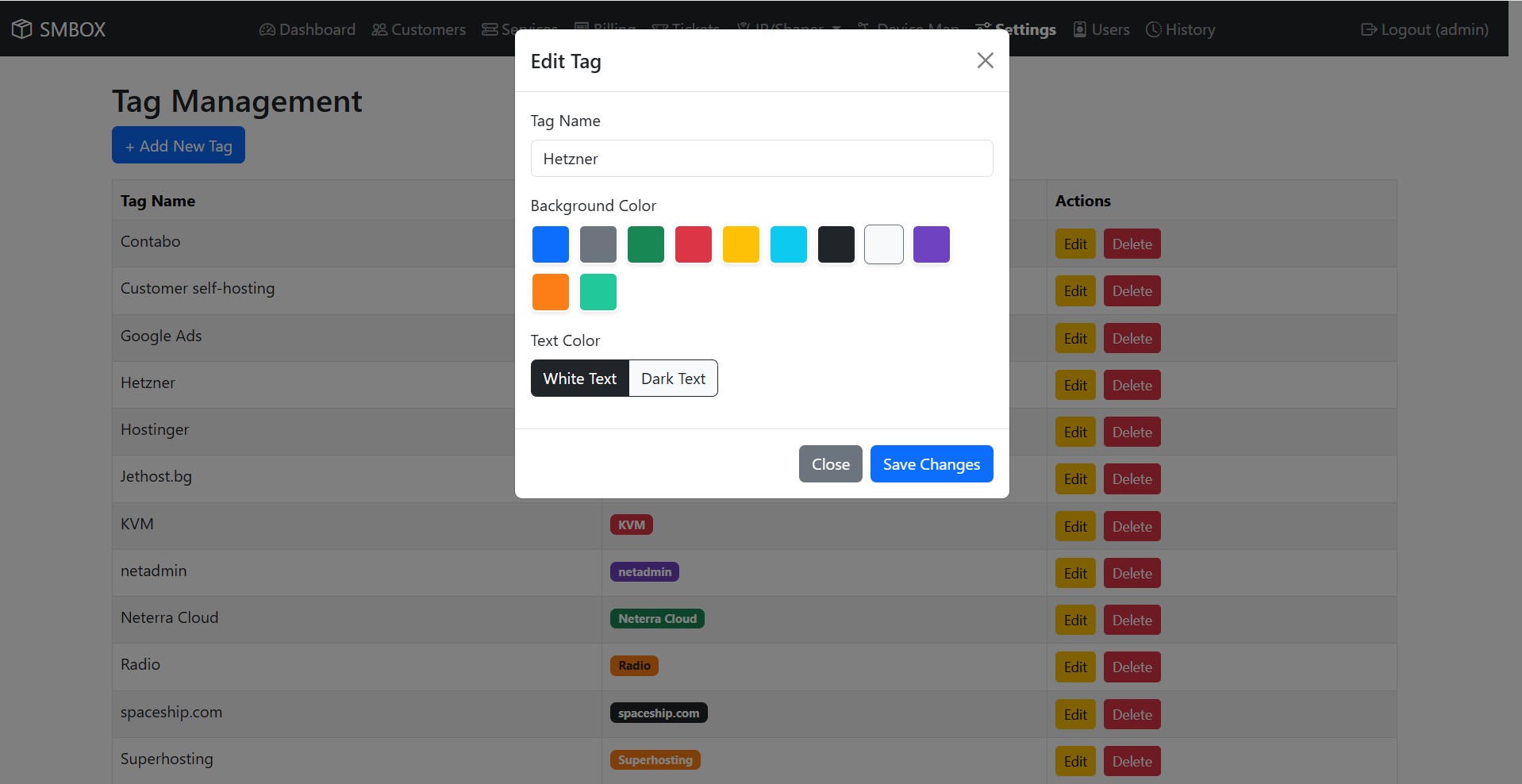Pick the yellow background color swatch
1522x784 pixels.
tap(741, 244)
